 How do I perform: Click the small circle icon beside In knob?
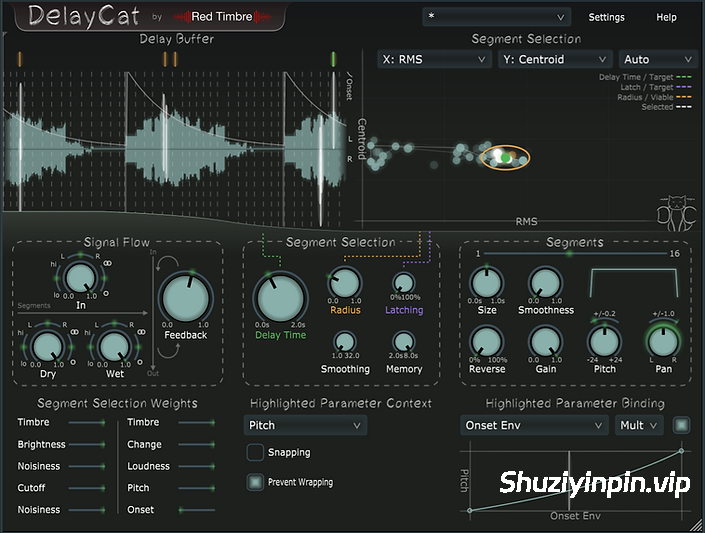pyautogui.click(x=106, y=293)
